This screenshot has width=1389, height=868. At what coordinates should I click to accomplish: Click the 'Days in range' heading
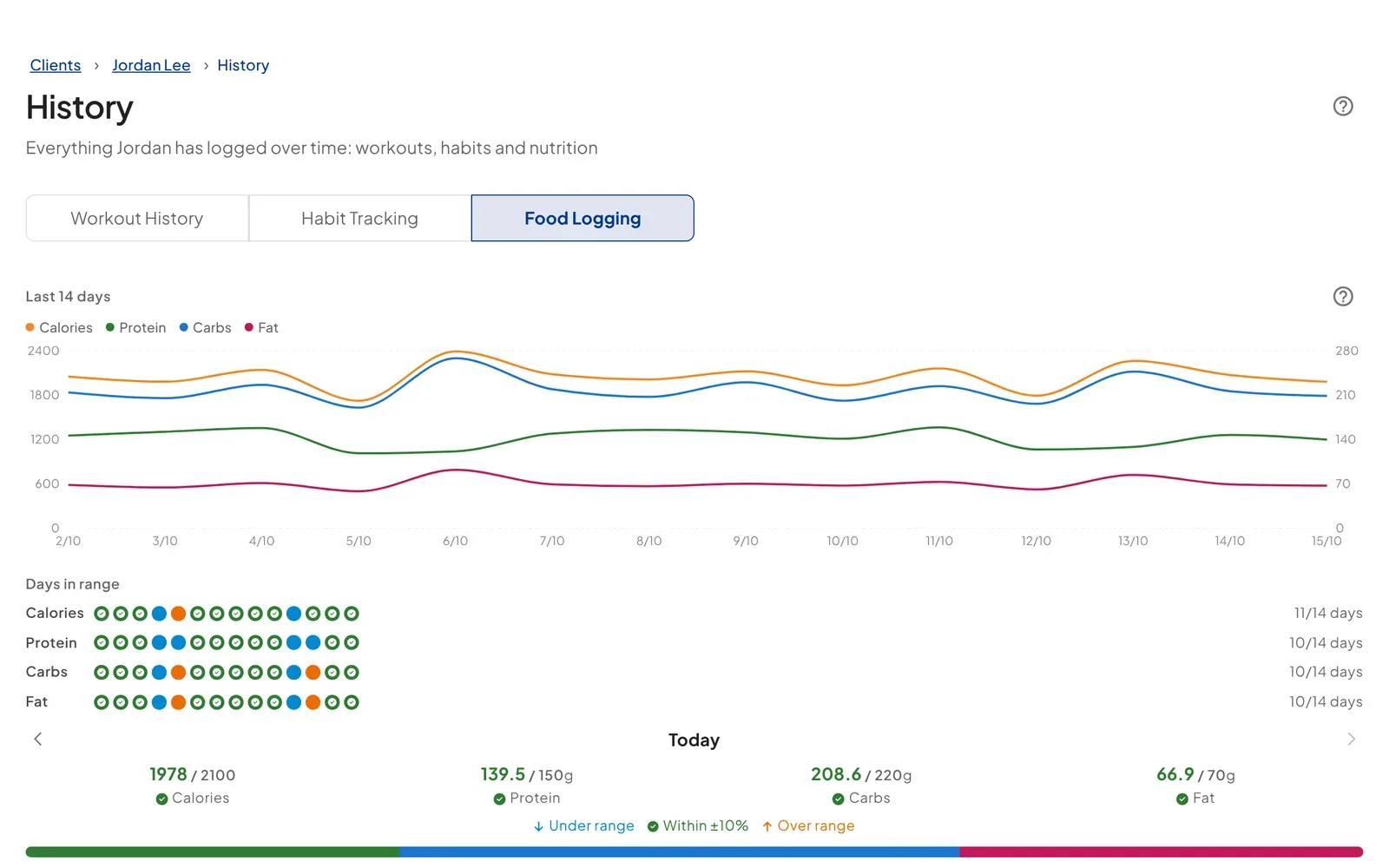click(x=72, y=585)
